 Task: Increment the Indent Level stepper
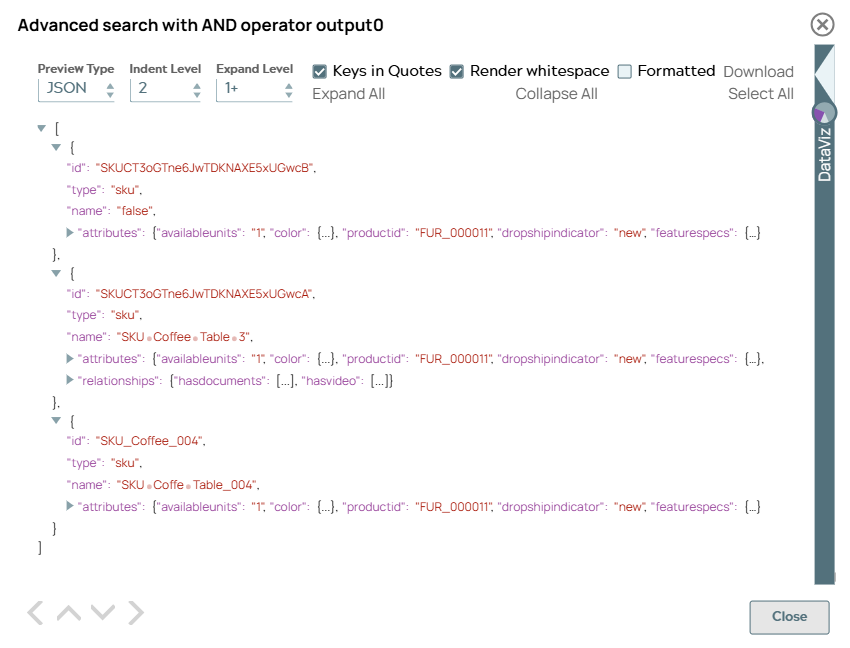pyautogui.click(x=197, y=84)
